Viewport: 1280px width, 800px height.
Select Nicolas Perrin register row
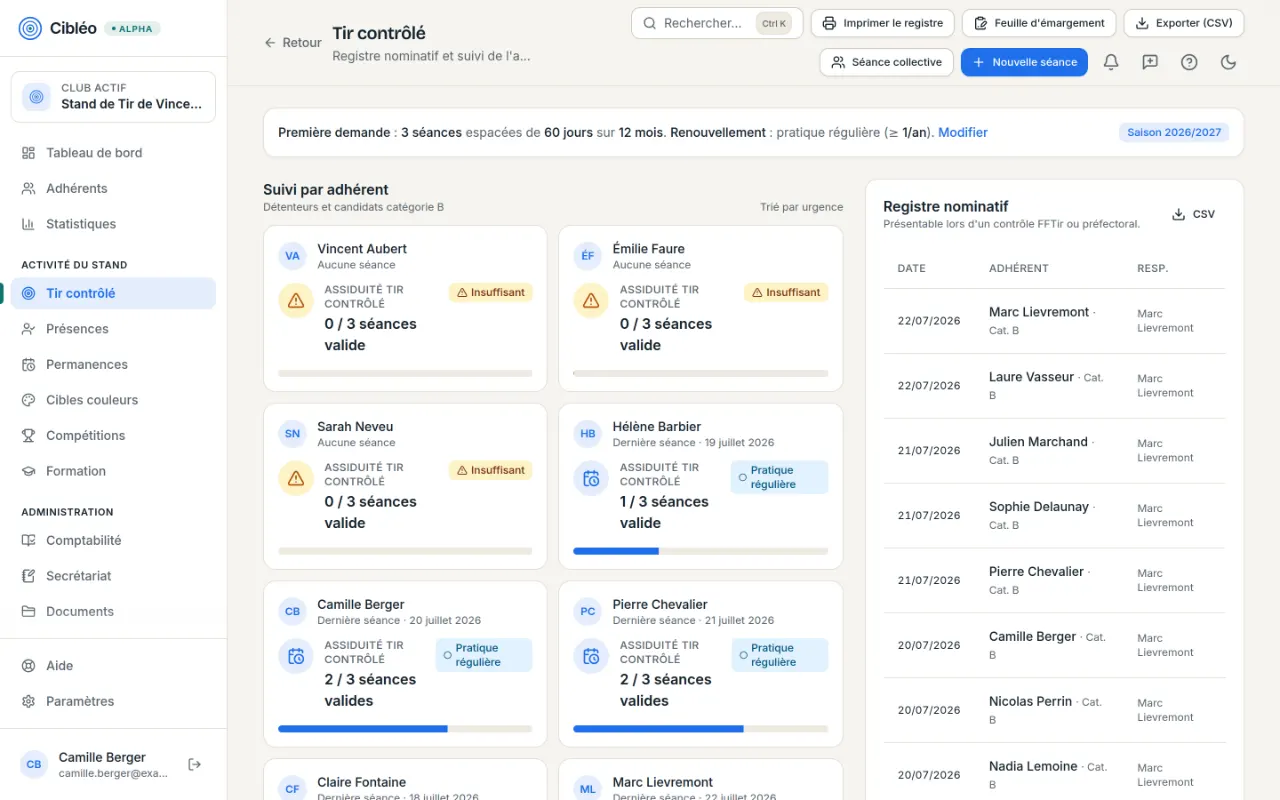point(1054,710)
